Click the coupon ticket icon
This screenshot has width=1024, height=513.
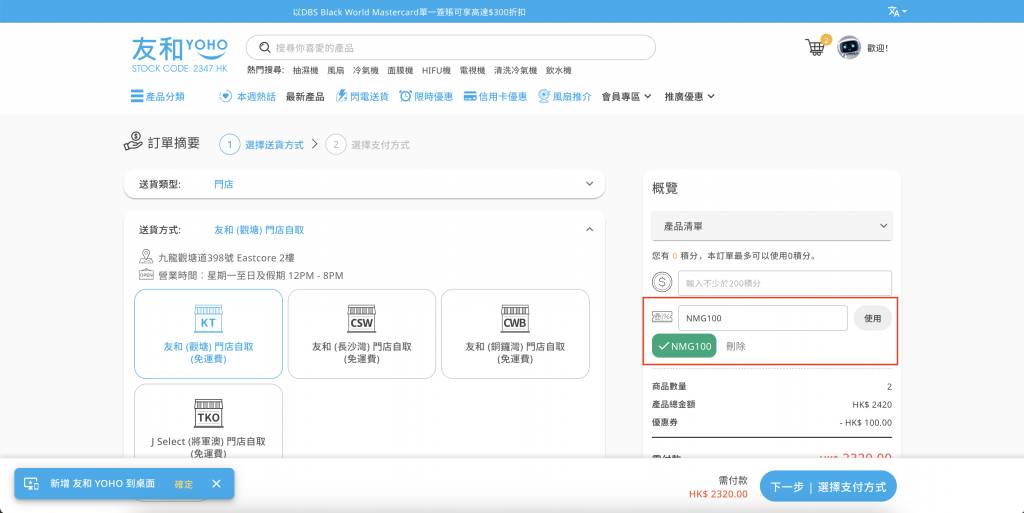(662, 317)
